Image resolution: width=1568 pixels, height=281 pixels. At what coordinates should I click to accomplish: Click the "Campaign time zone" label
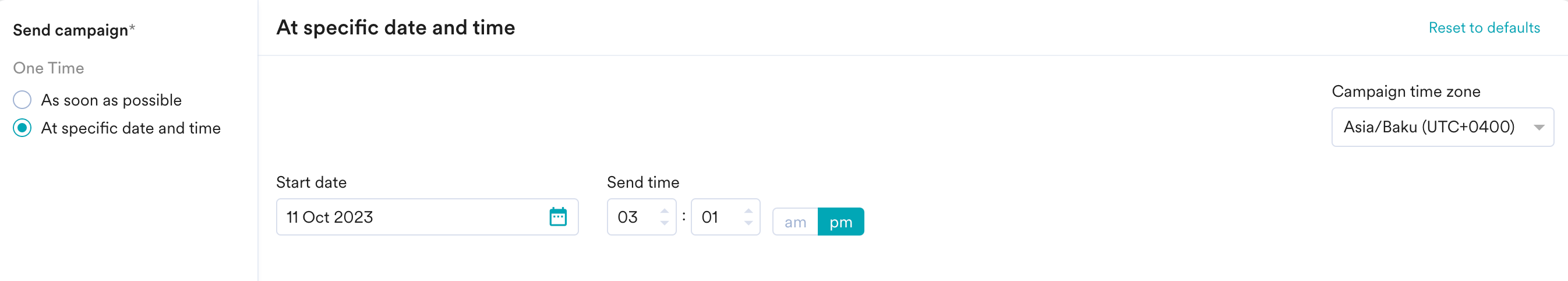click(1405, 92)
